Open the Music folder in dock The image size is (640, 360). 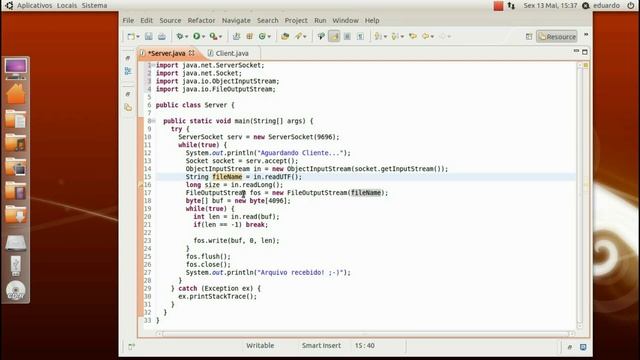[x=16, y=143]
